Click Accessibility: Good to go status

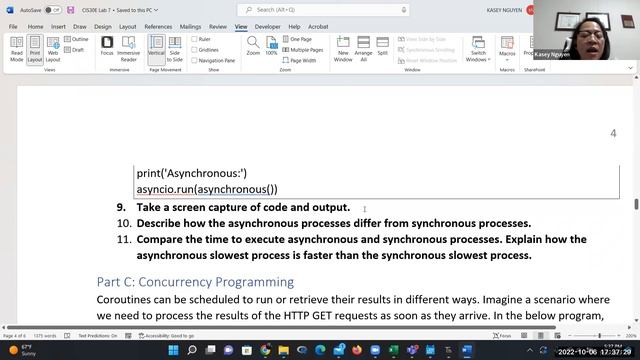point(167,336)
